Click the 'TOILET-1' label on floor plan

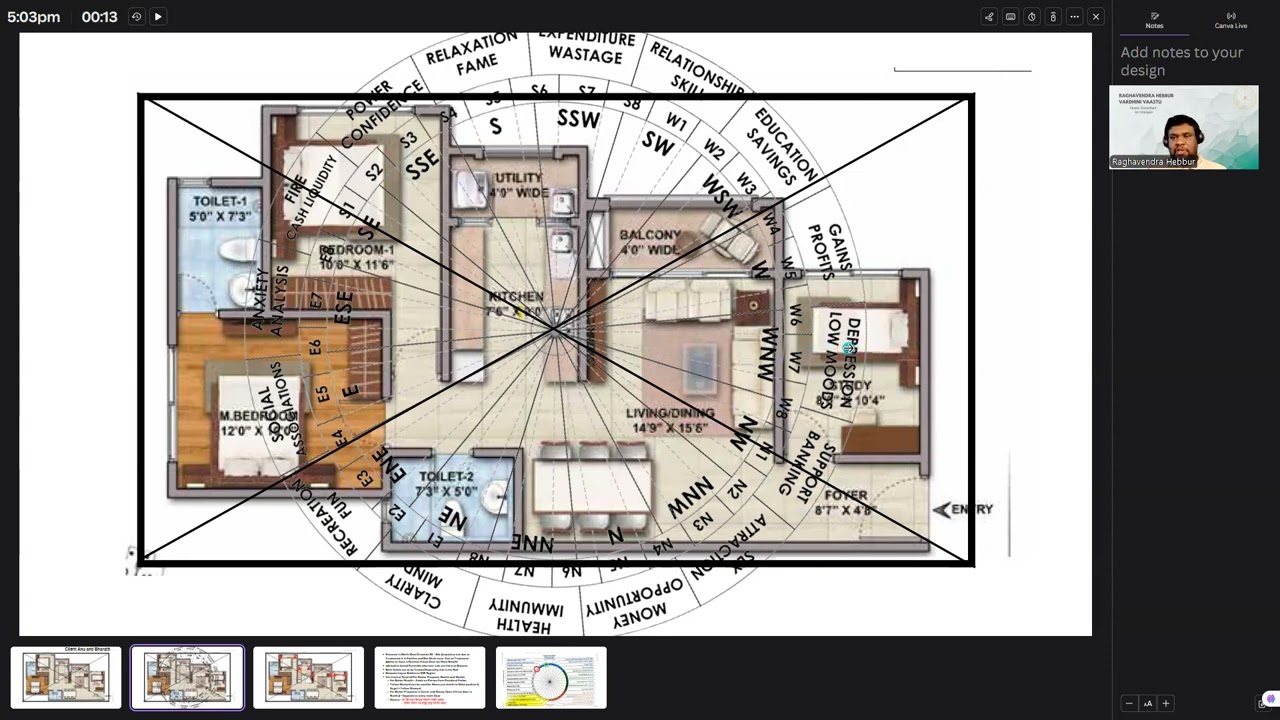220,201
